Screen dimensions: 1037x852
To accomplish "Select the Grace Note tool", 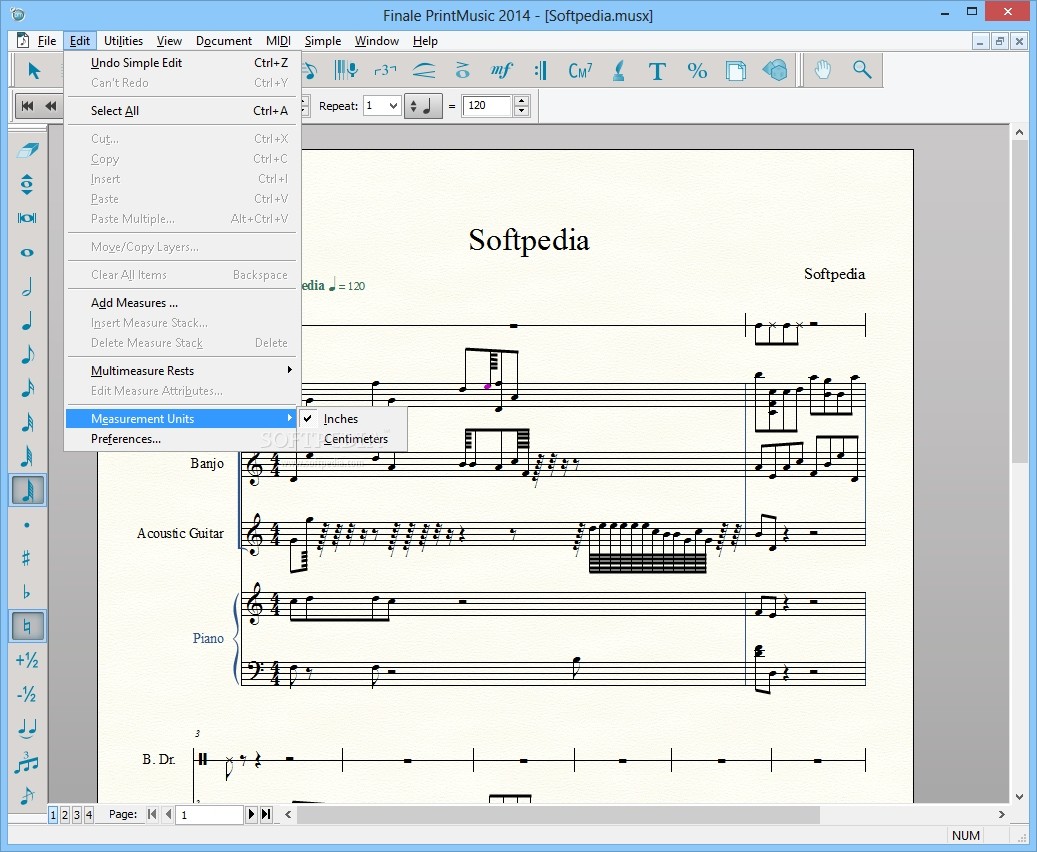I will [27, 796].
